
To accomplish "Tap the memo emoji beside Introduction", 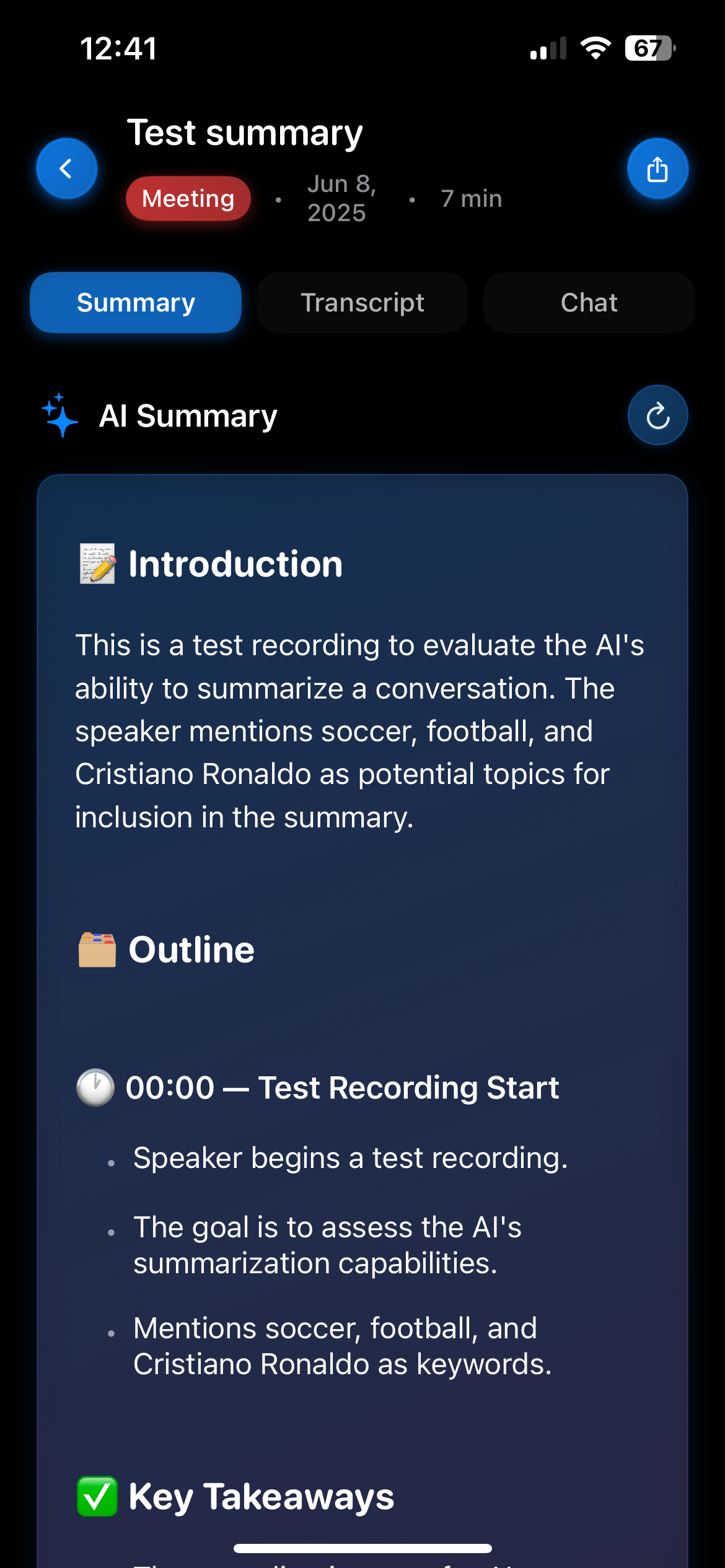I will [x=97, y=564].
